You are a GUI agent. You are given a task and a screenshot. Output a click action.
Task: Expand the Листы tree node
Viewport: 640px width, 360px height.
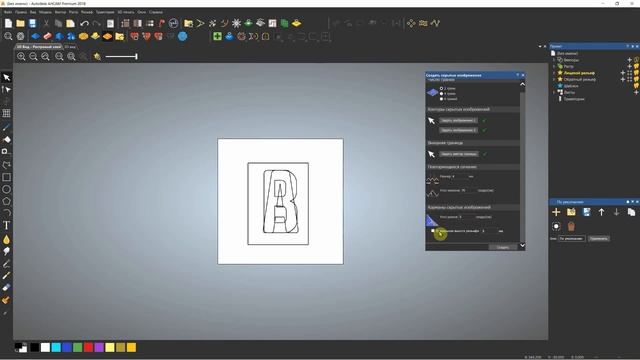point(554,92)
